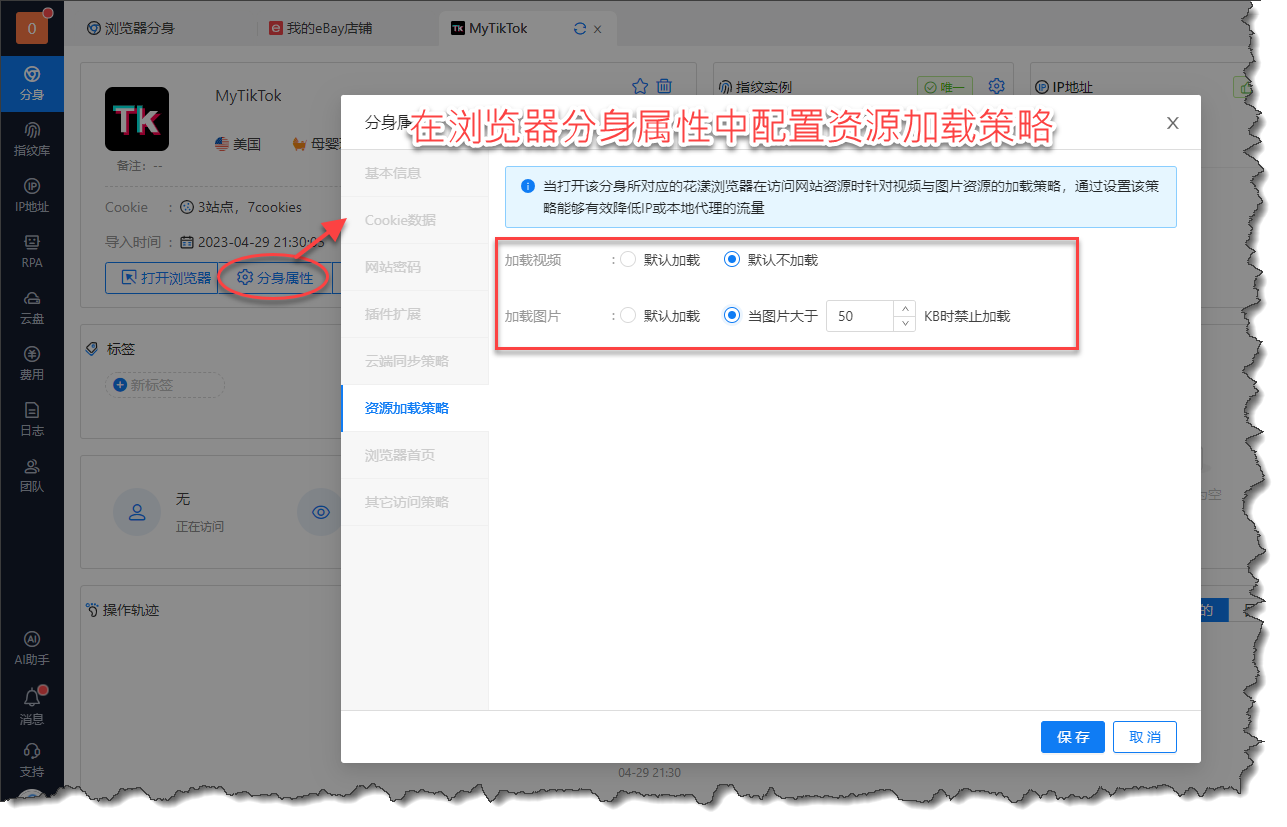Screen dimensions: 1287x827
Task: Close the MyTikTok tab
Action: (x=598, y=29)
